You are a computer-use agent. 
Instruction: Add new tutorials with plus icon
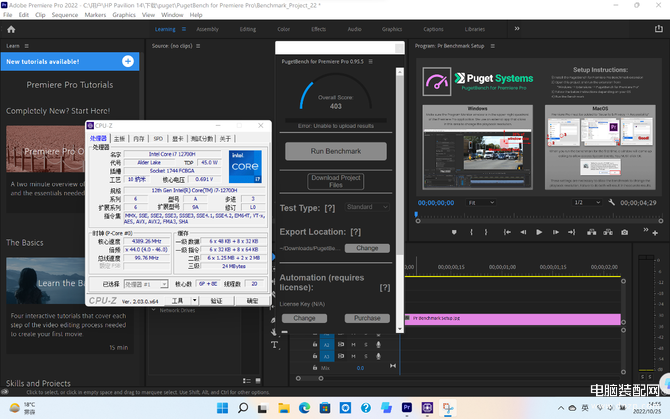tap(128, 62)
